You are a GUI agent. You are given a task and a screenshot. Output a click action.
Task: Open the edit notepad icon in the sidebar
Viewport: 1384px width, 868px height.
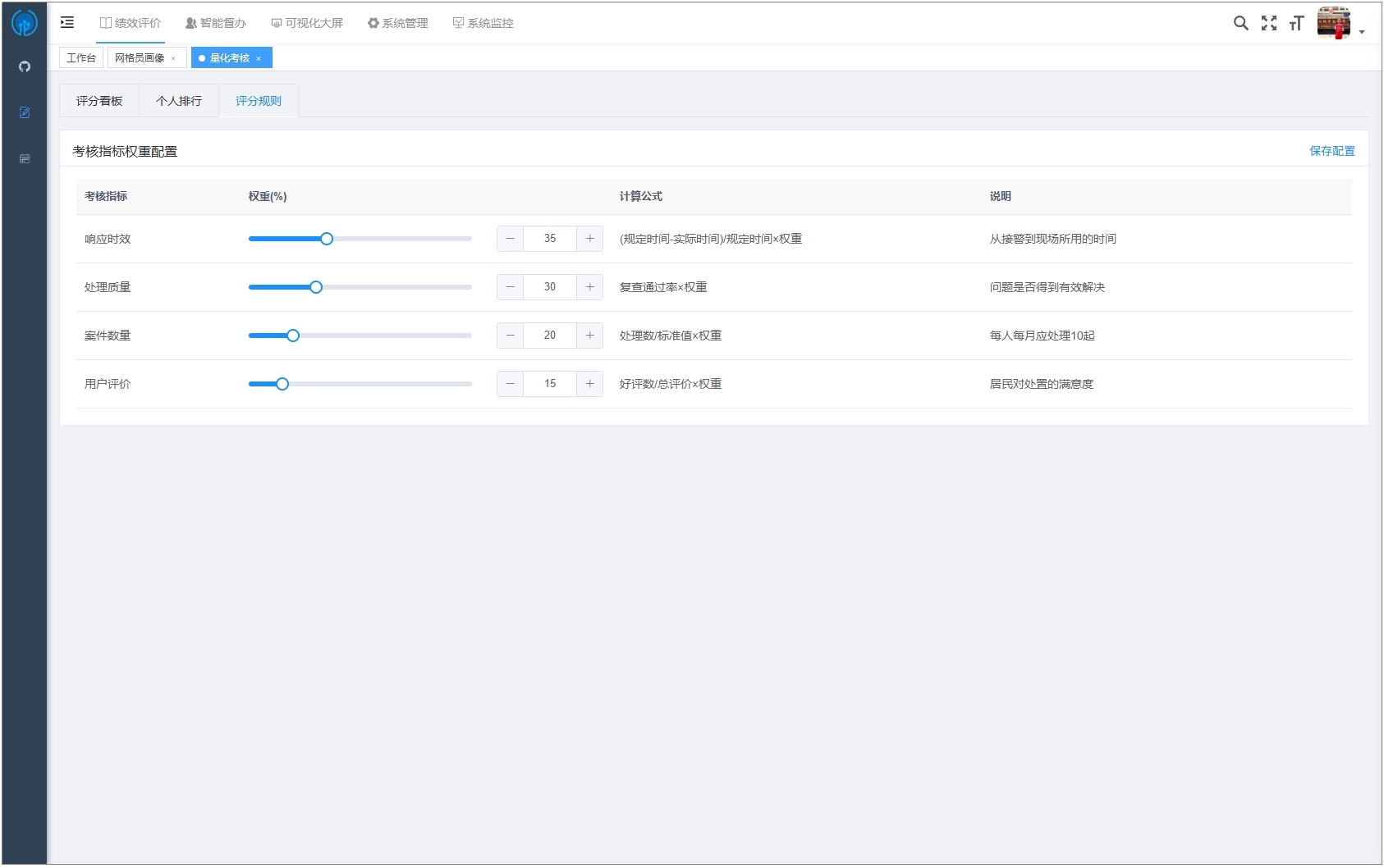point(25,112)
